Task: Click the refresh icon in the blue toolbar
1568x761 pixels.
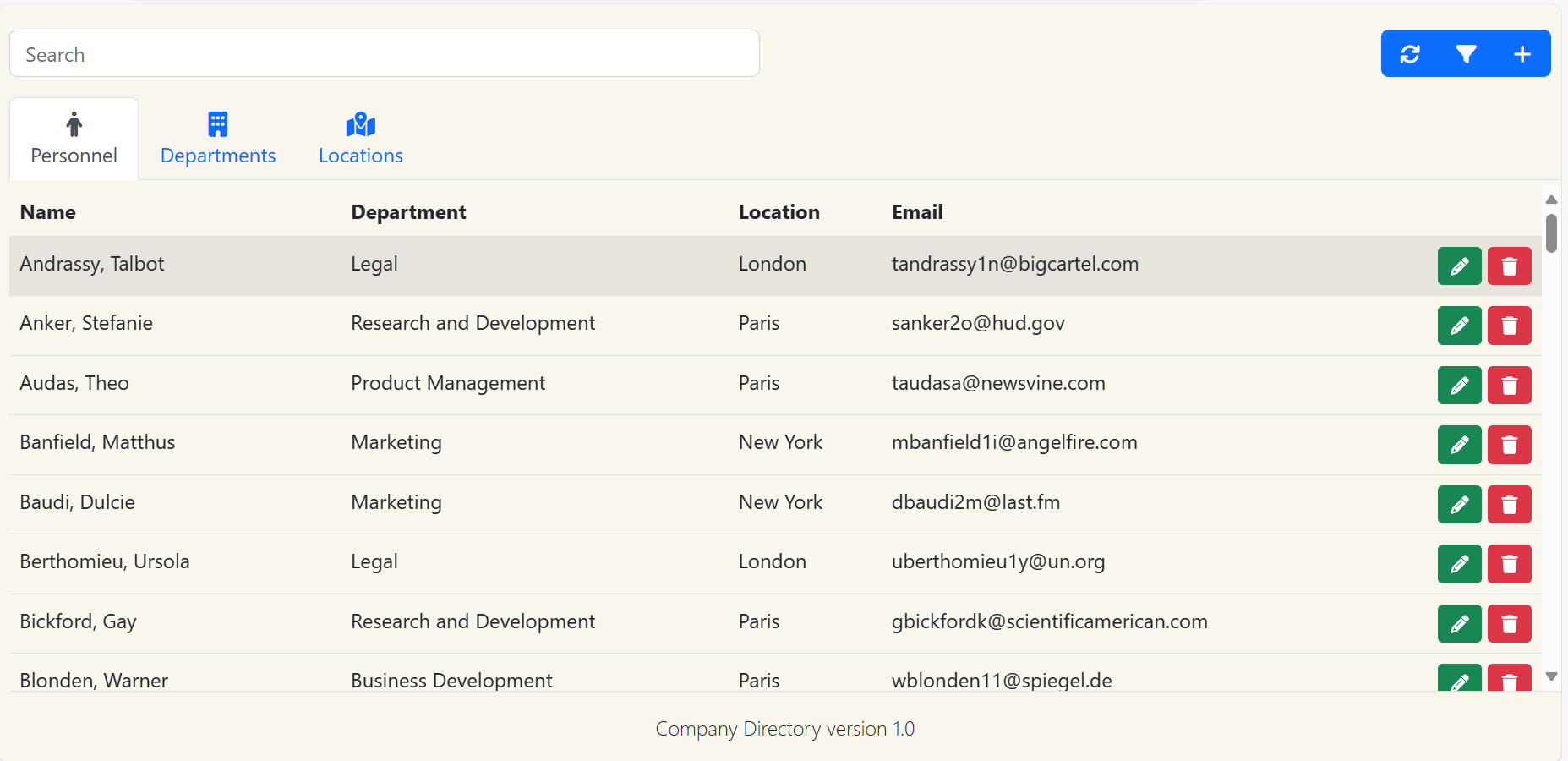Action: (1409, 54)
